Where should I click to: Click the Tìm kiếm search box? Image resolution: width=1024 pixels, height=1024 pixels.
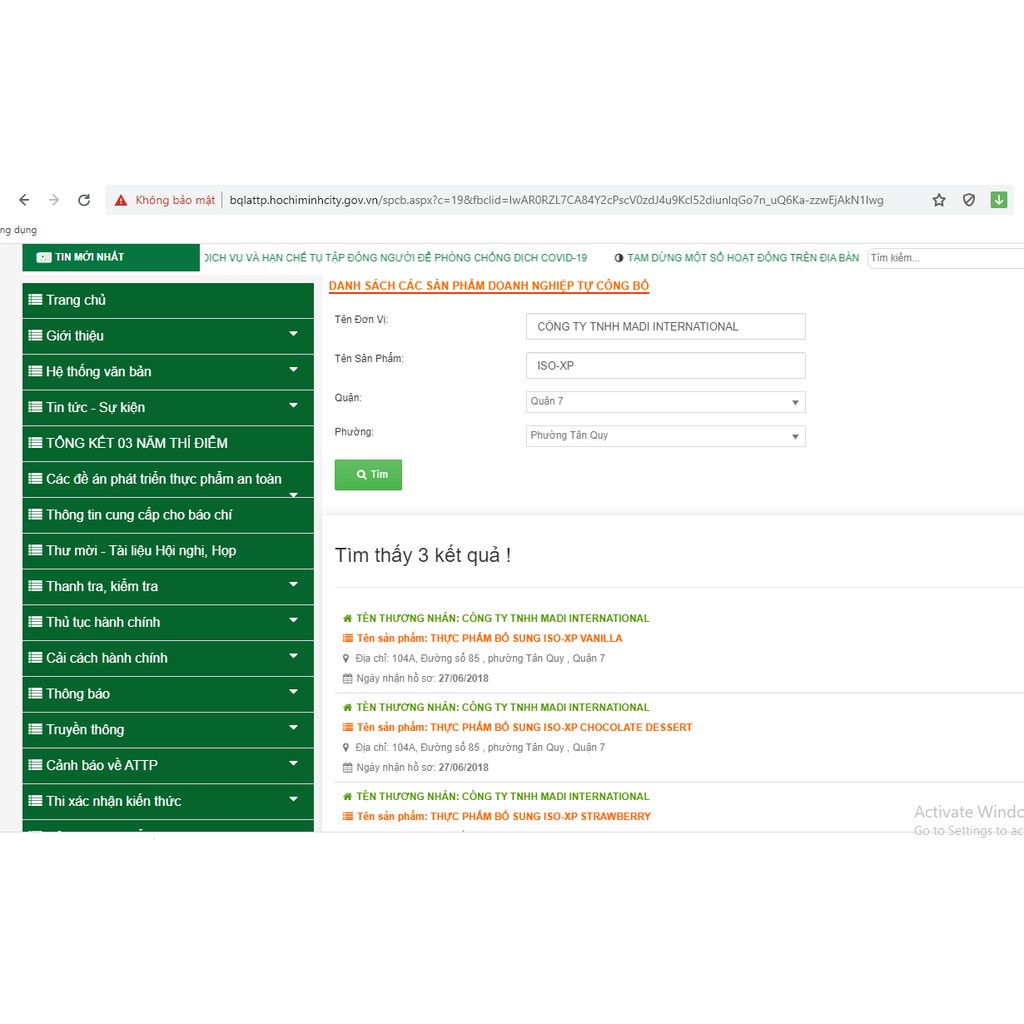(944, 258)
